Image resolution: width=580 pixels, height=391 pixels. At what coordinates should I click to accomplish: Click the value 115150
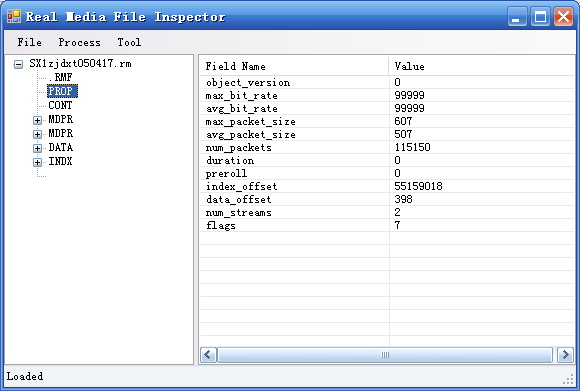pyautogui.click(x=412, y=147)
